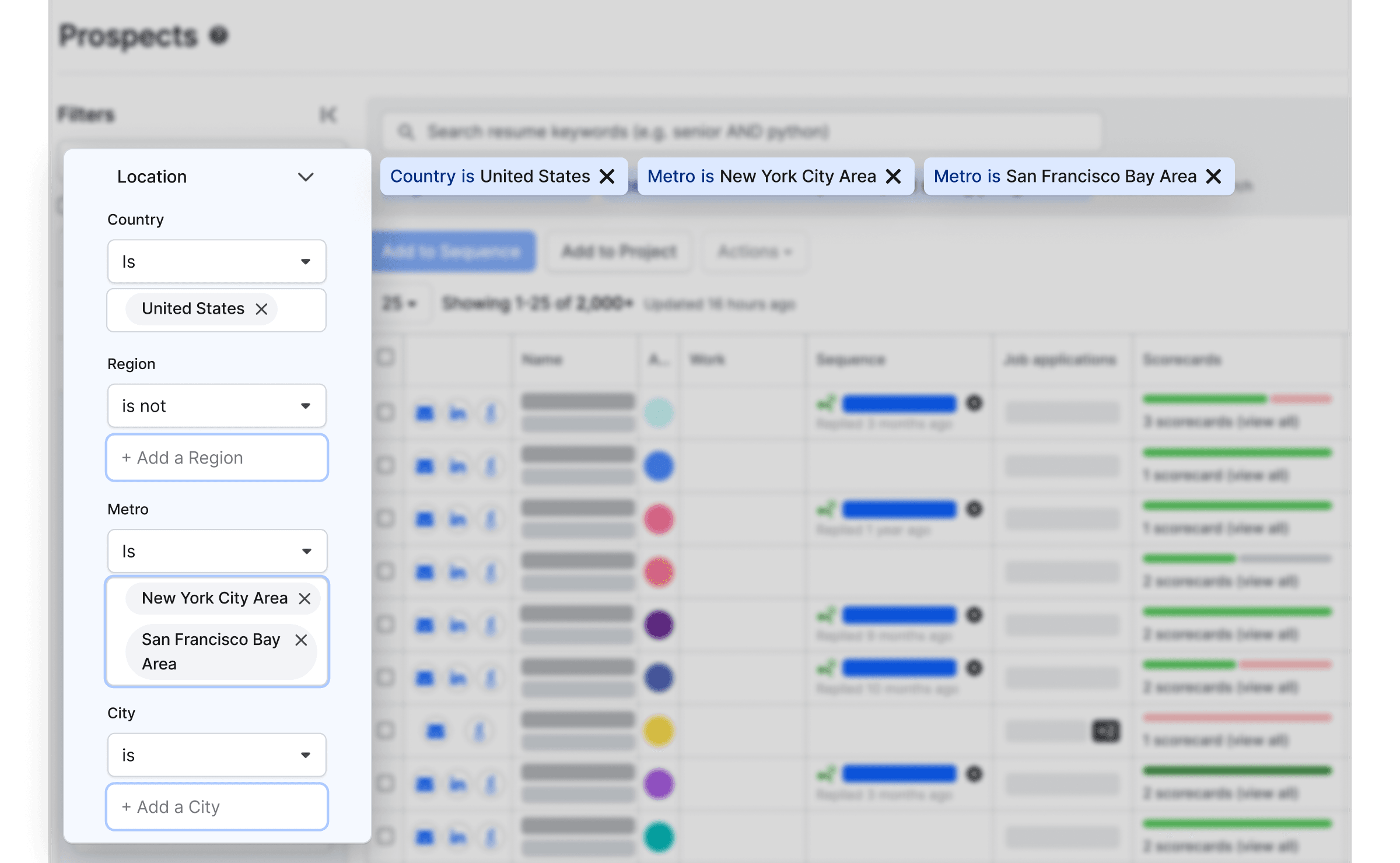Viewport: 1400px width, 863px height.
Task: Open the Region 'is not' dropdown
Action: pyautogui.click(x=216, y=406)
